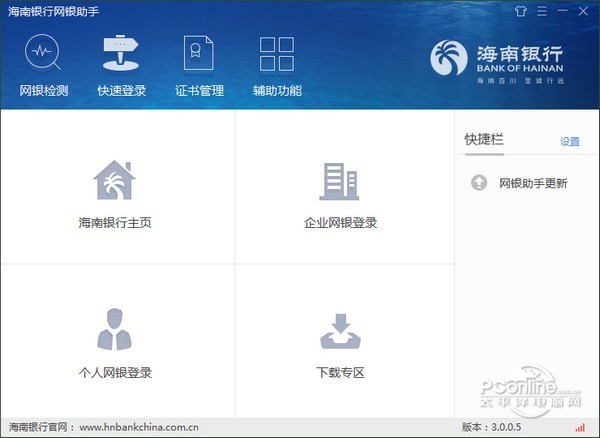
Task: Open the main menu hamburger icon
Action: (x=542, y=11)
